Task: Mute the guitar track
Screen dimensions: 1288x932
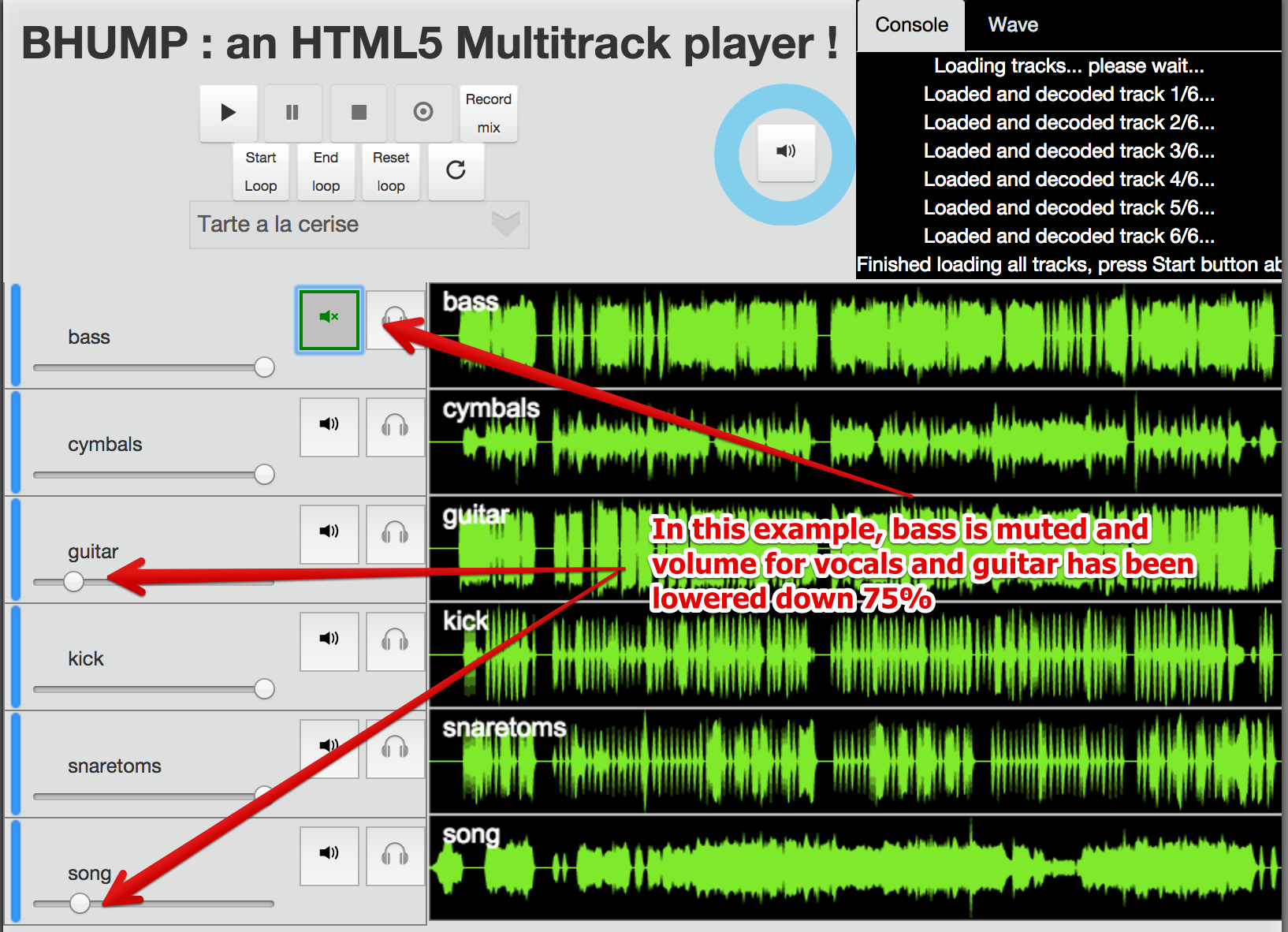Action: (329, 534)
